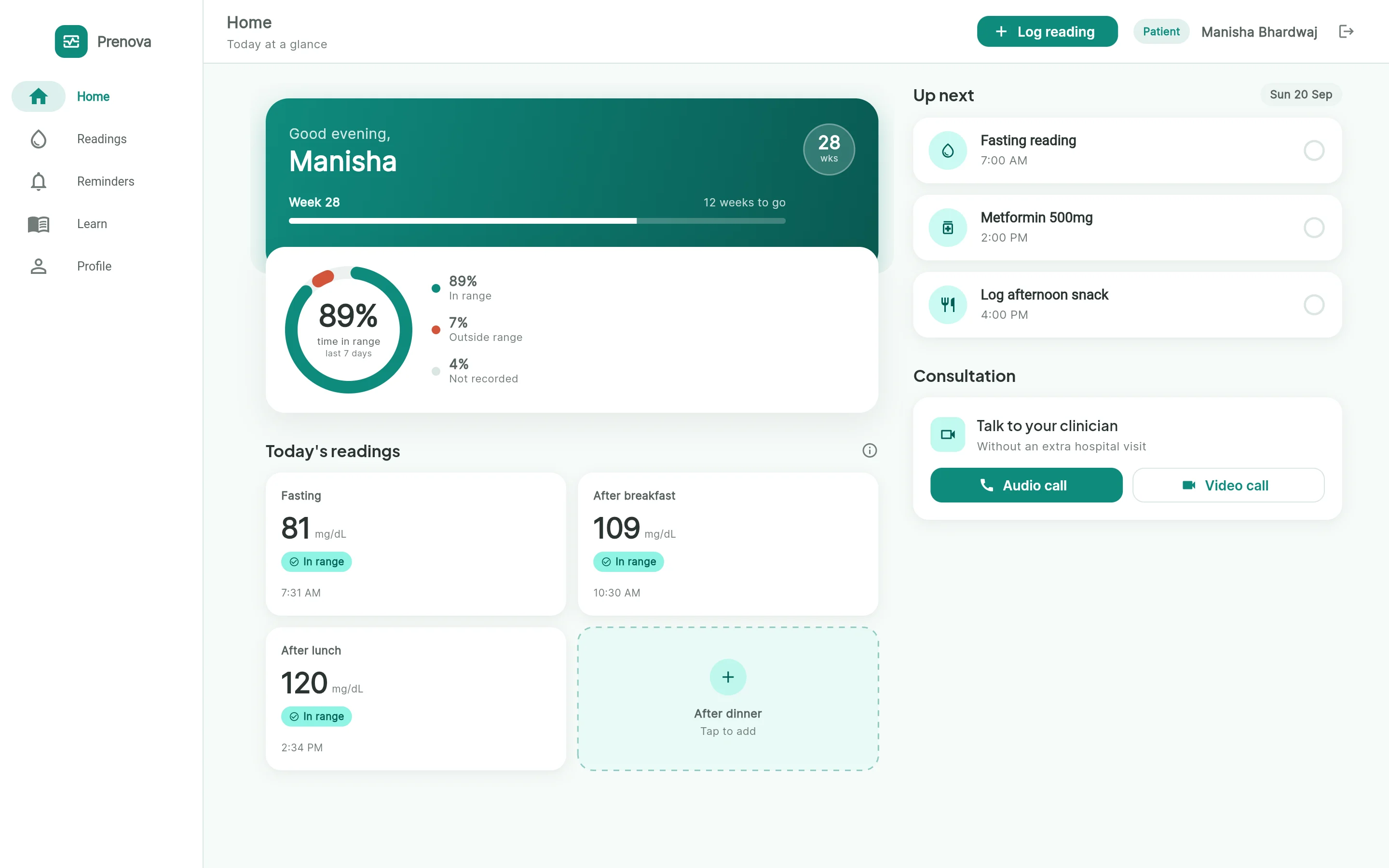Start an Audio call
The height and width of the screenshot is (868, 1389).
pyautogui.click(x=1026, y=485)
